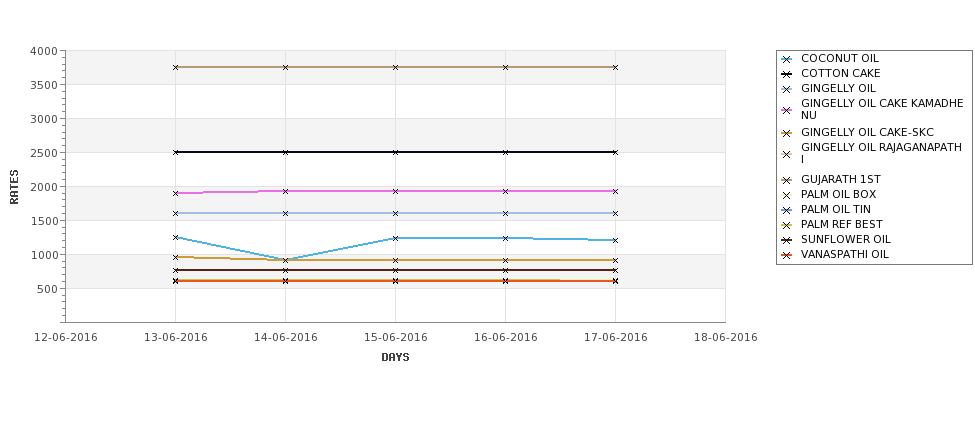Viewport: 975px width, 429px height.
Task: Click the 3750 data point on 15-06-2016
Action: pyautogui.click(x=395, y=67)
